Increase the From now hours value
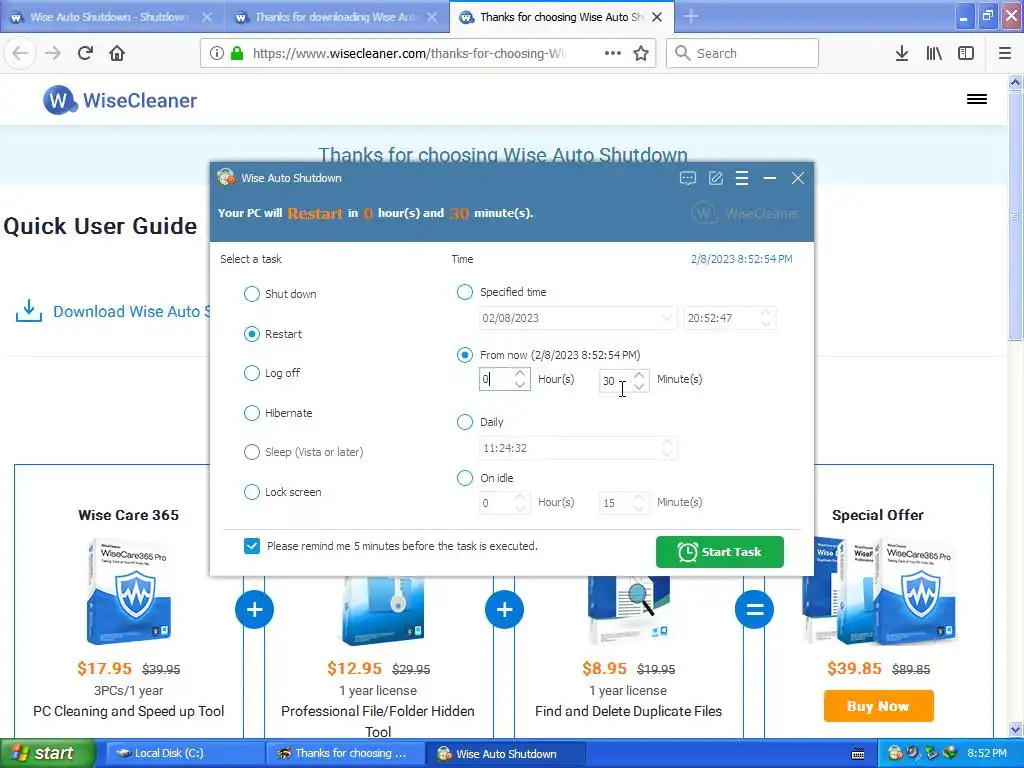The width and height of the screenshot is (1024, 768). pos(520,374)
